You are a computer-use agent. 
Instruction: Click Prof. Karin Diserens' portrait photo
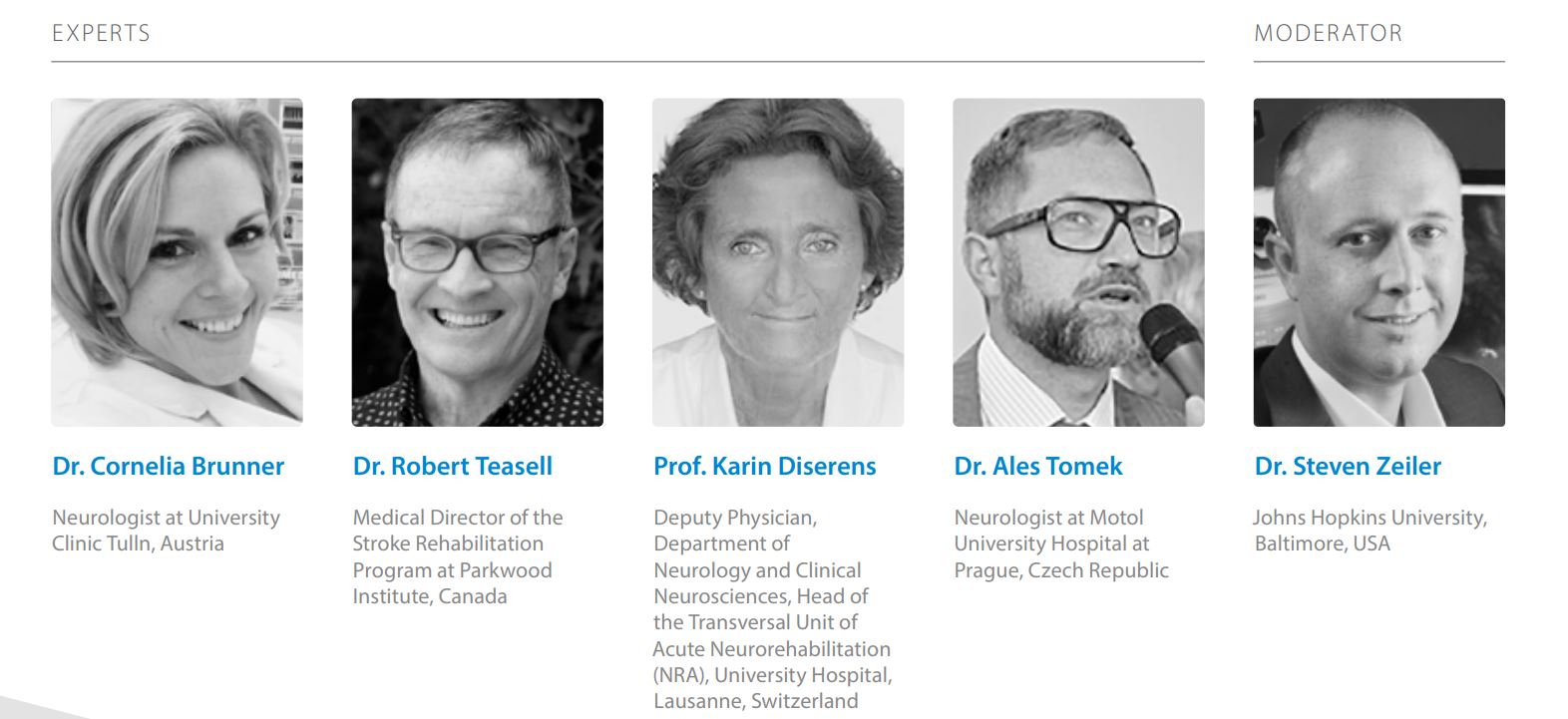(778, 262)
